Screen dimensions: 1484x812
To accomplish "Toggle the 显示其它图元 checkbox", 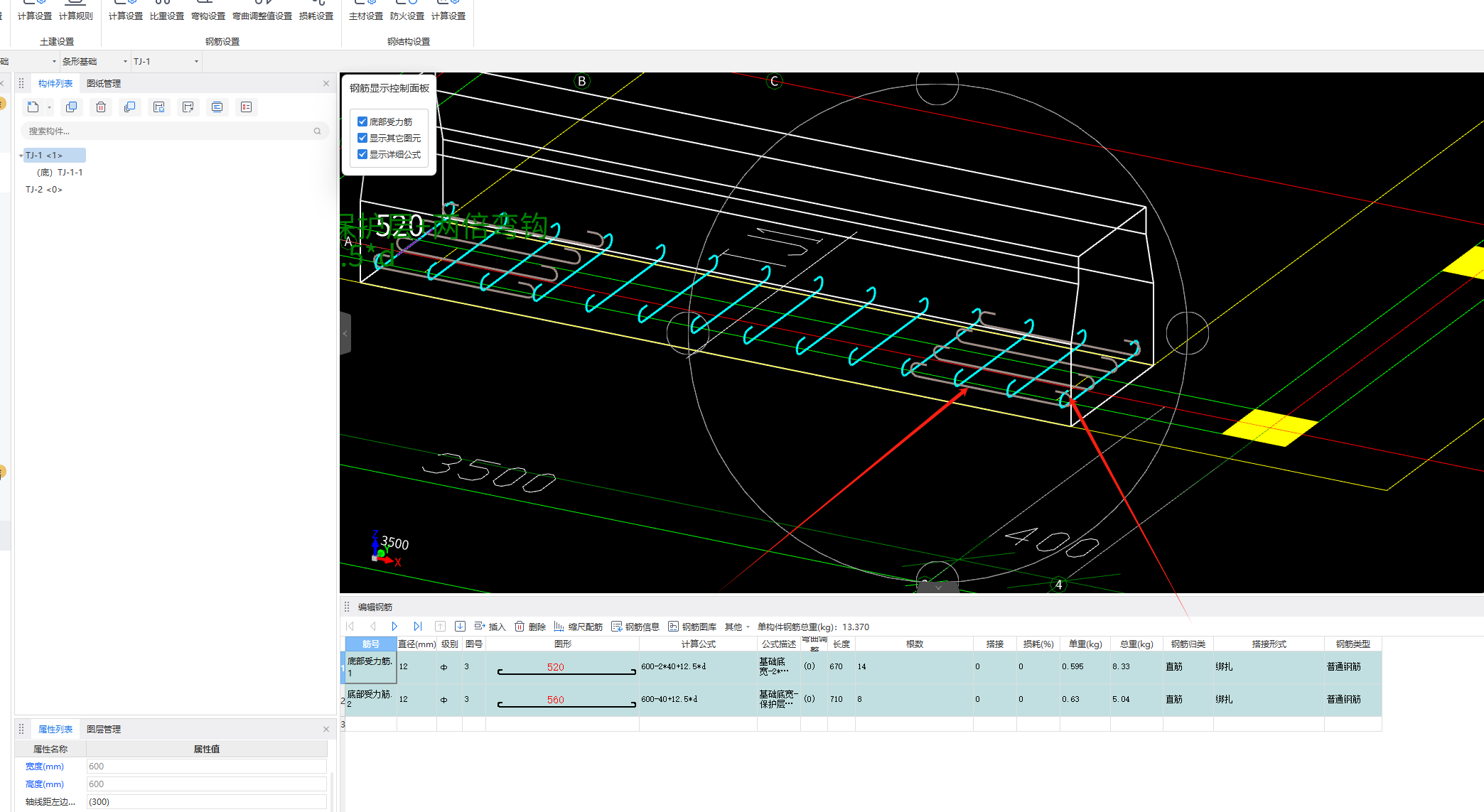I will (362, 138).
